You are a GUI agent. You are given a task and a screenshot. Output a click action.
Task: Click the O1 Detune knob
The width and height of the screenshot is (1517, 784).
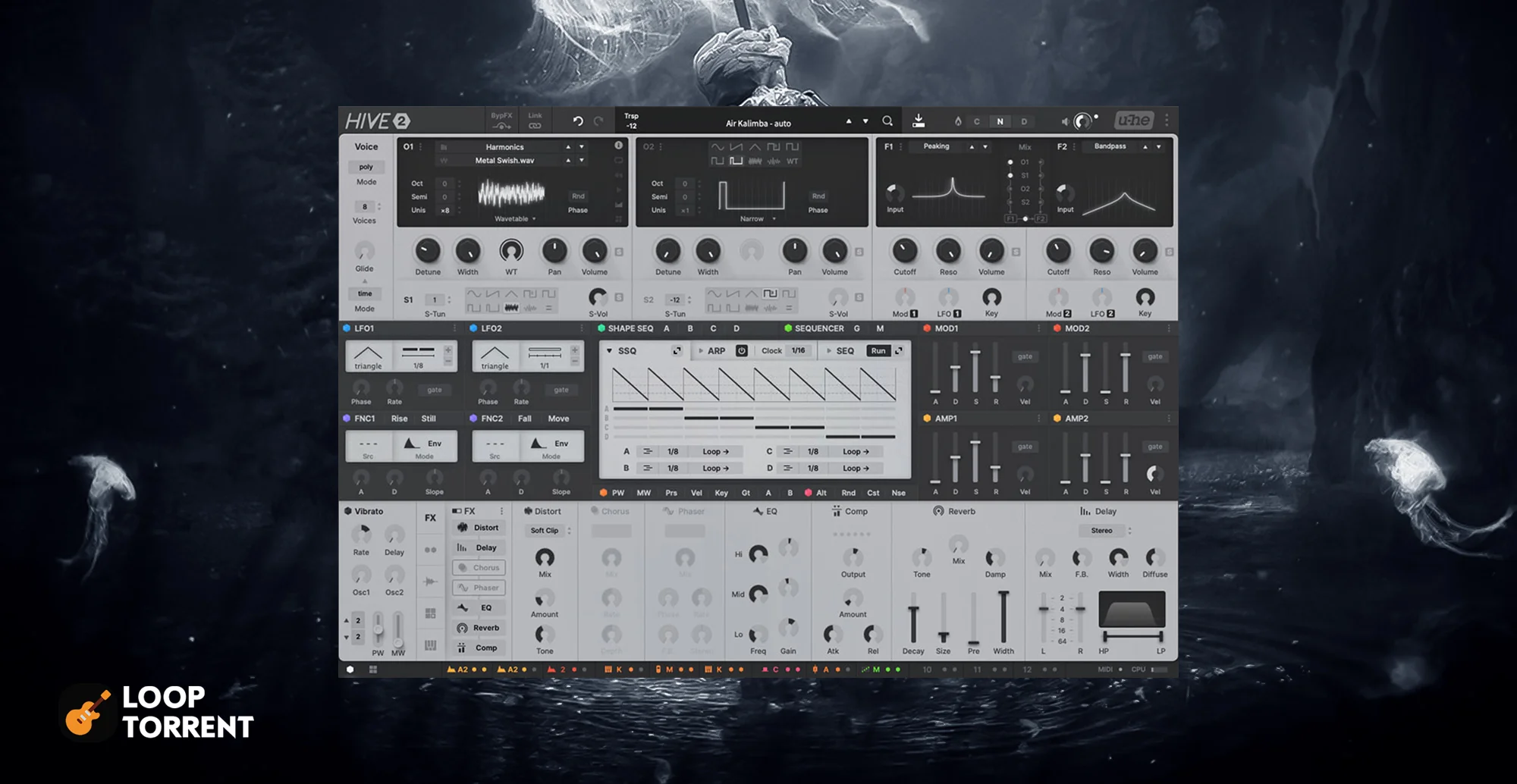(428, 251)
